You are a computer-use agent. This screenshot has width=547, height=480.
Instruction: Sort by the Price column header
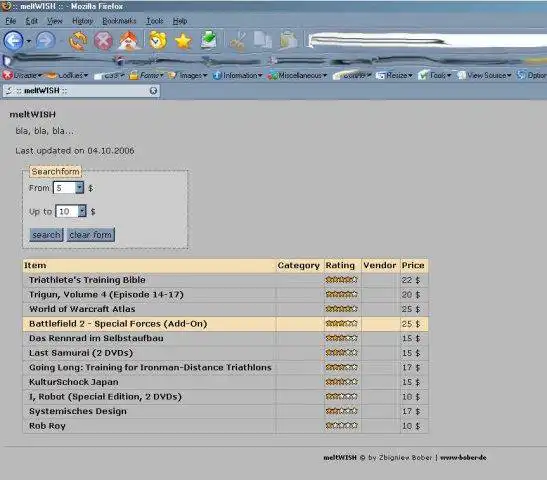pyautogui.click(x=413, y=265)
